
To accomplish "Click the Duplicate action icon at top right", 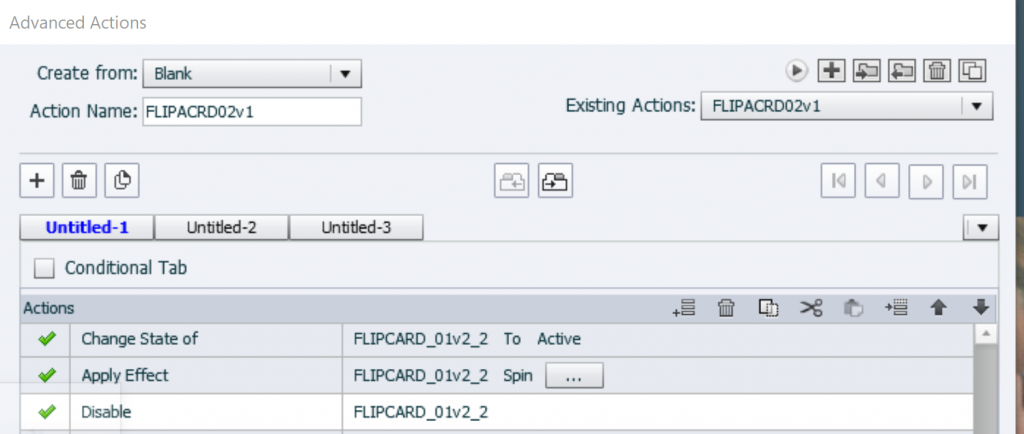I will coord(972,70).
